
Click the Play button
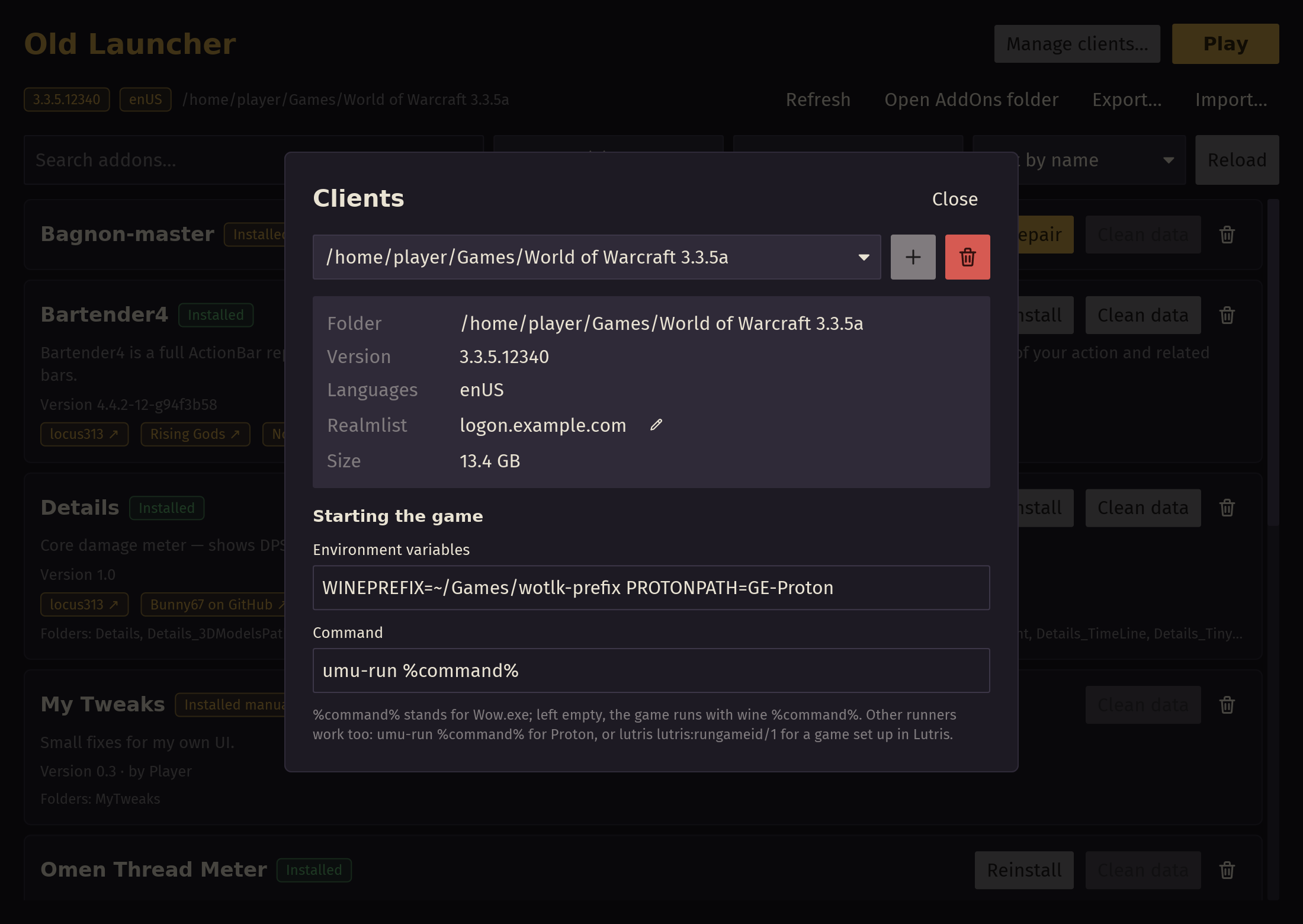(x=1225, y=44)
